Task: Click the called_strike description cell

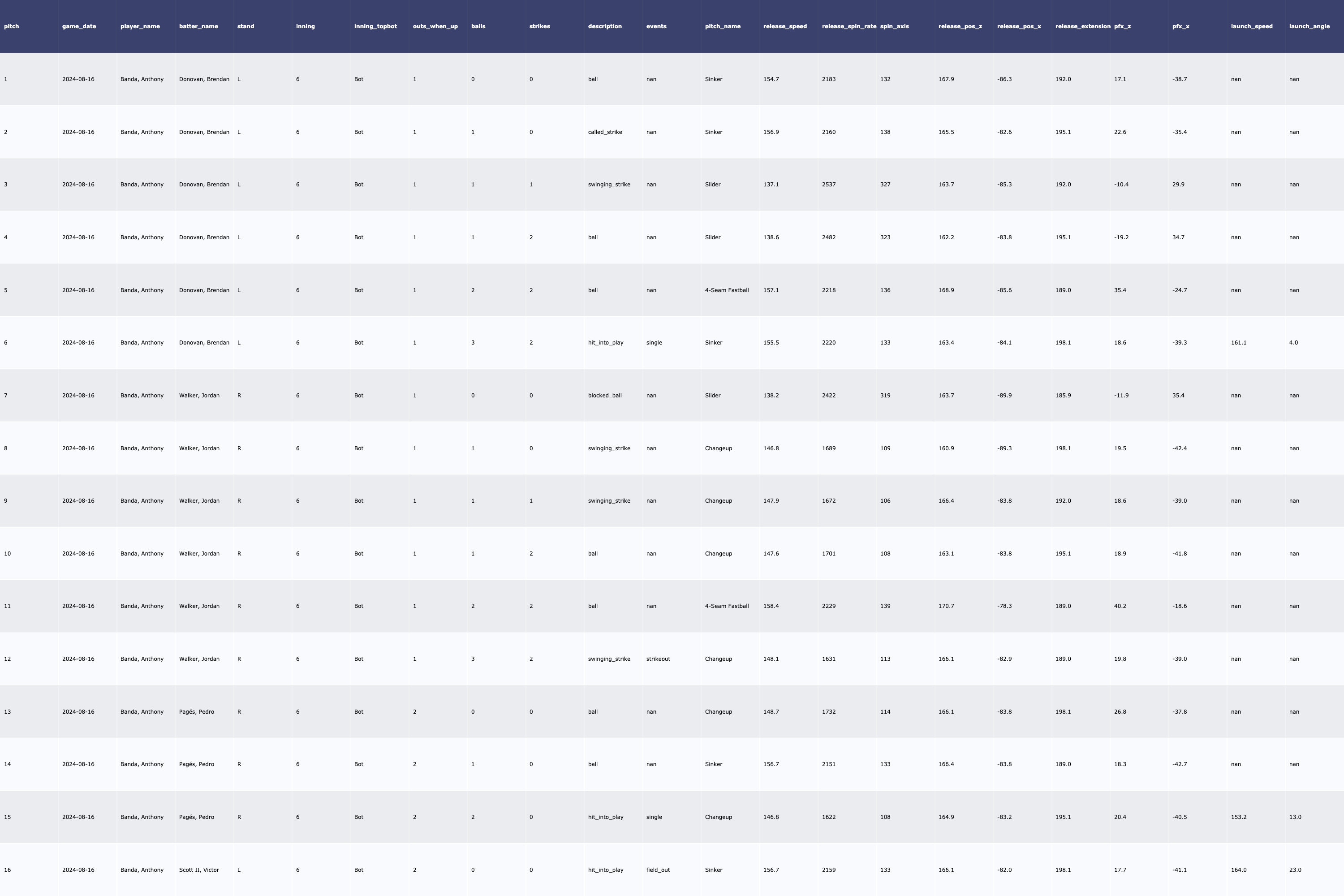Action: point(604,132)
